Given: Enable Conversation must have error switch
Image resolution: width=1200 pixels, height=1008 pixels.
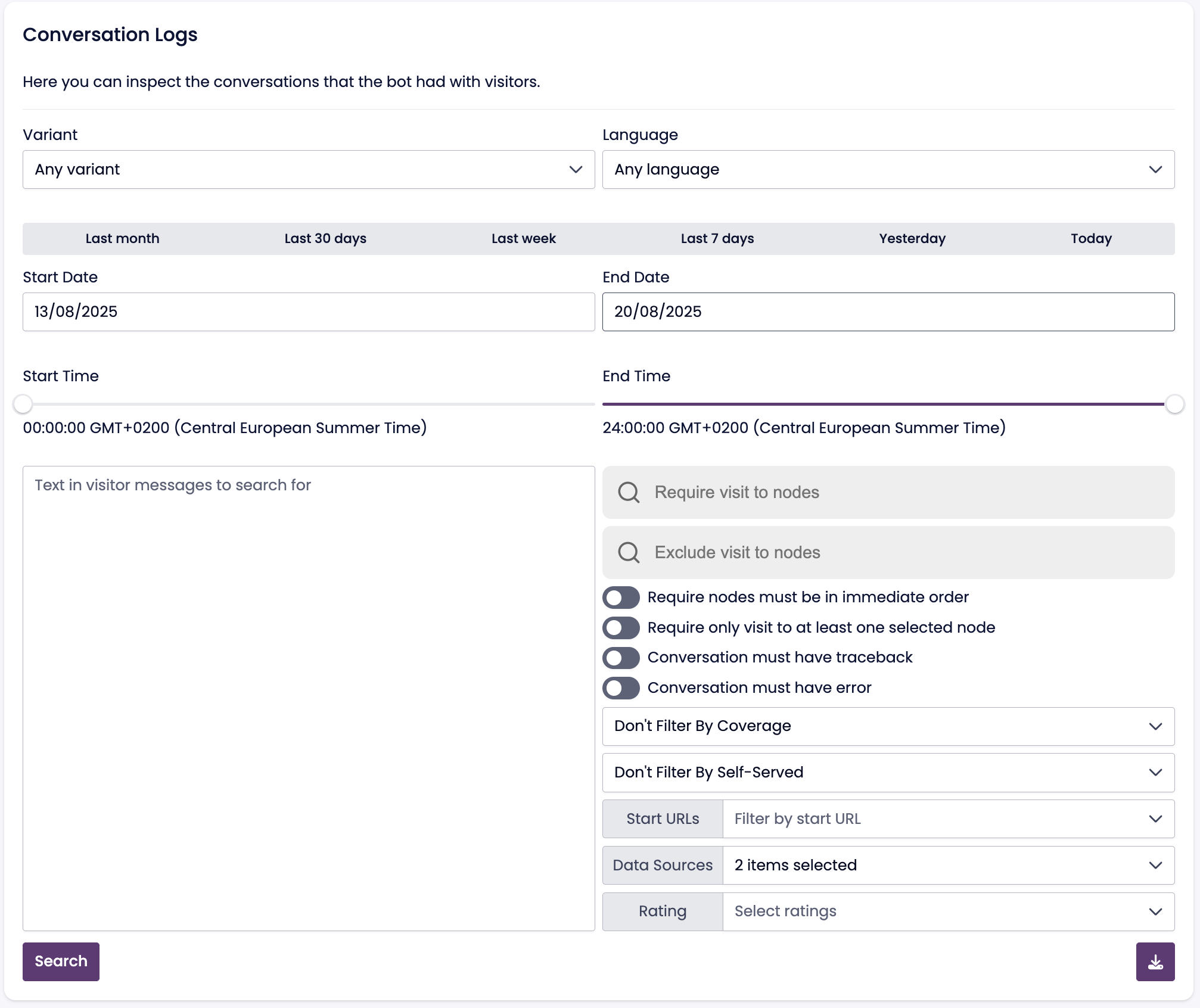Looking at the screenshot, I should coord(621,688).
